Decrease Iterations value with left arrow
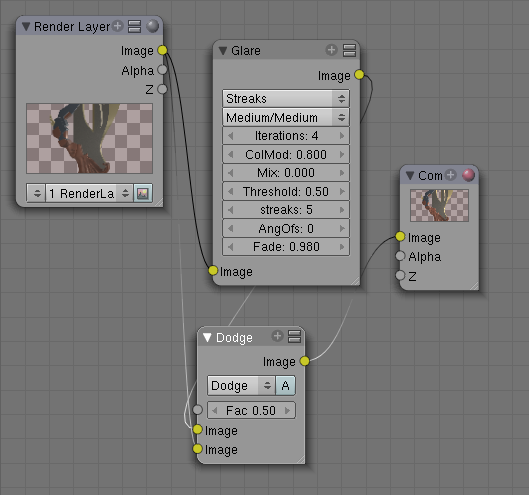The width and height of the screenshot is (529, 495). click(231, 136)
